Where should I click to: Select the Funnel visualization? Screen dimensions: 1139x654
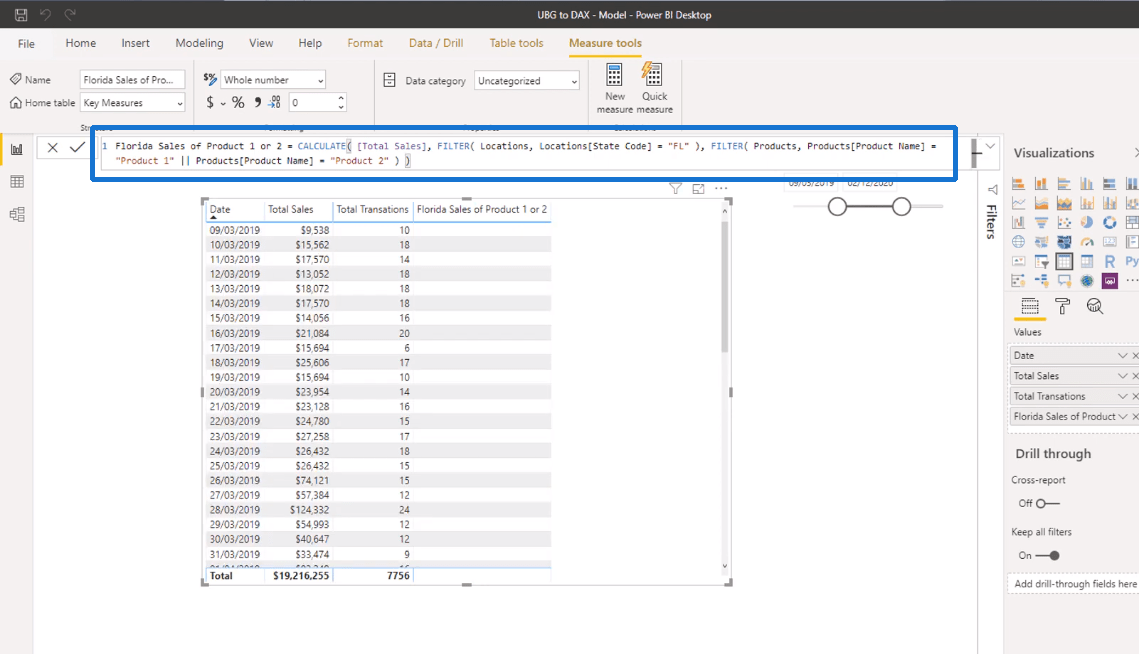pos(1041,222)
